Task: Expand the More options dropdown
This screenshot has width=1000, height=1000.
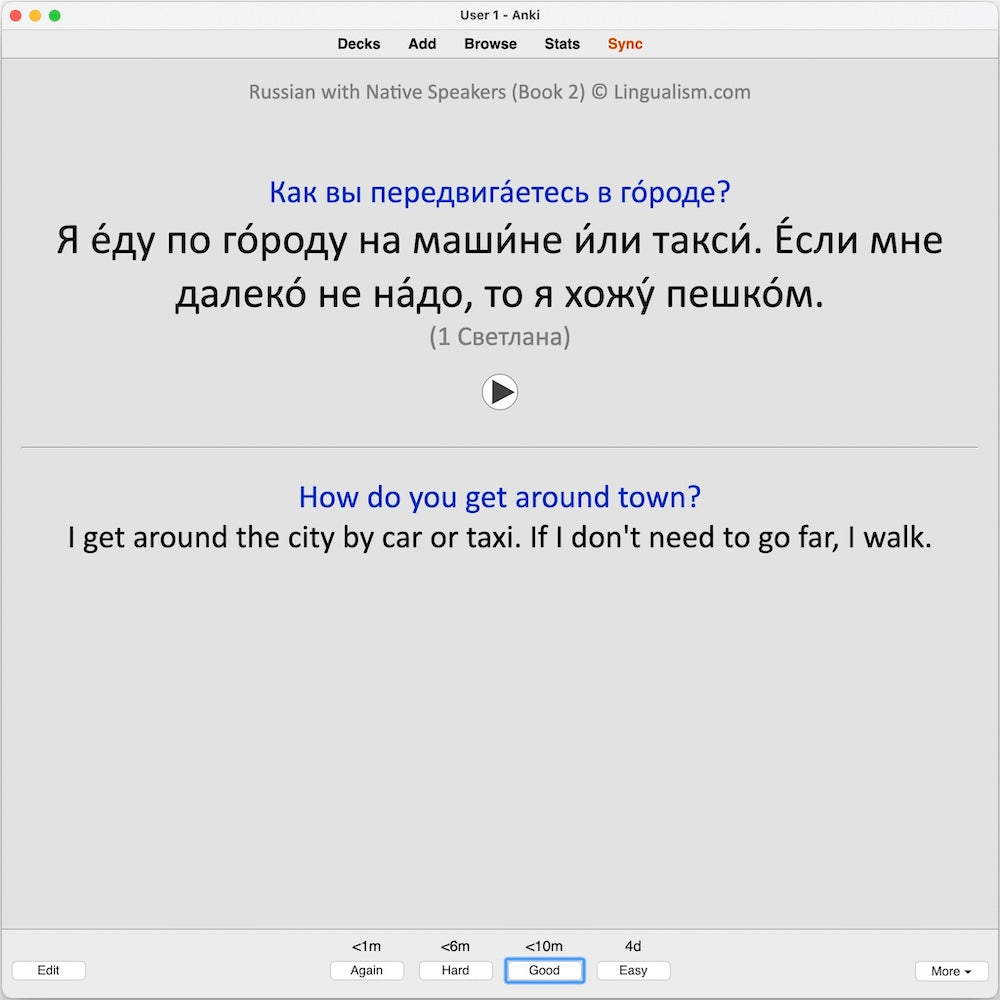Action: pyautogui.click(x=951, y=971)
